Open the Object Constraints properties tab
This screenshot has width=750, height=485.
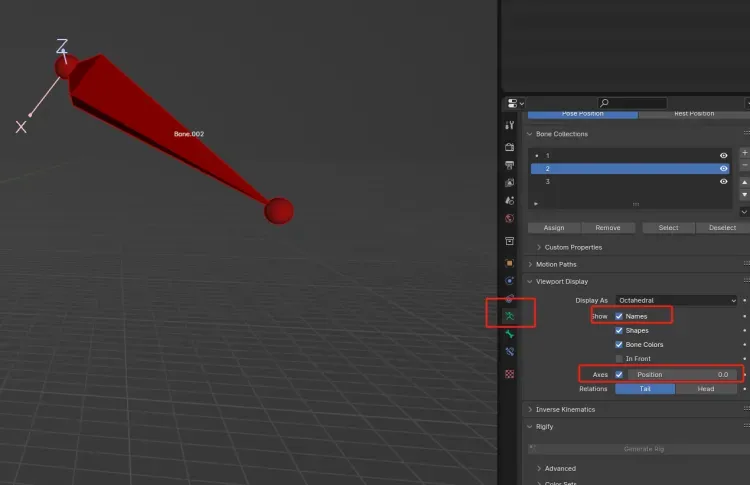pyautogui.click(x=509, y=298)
